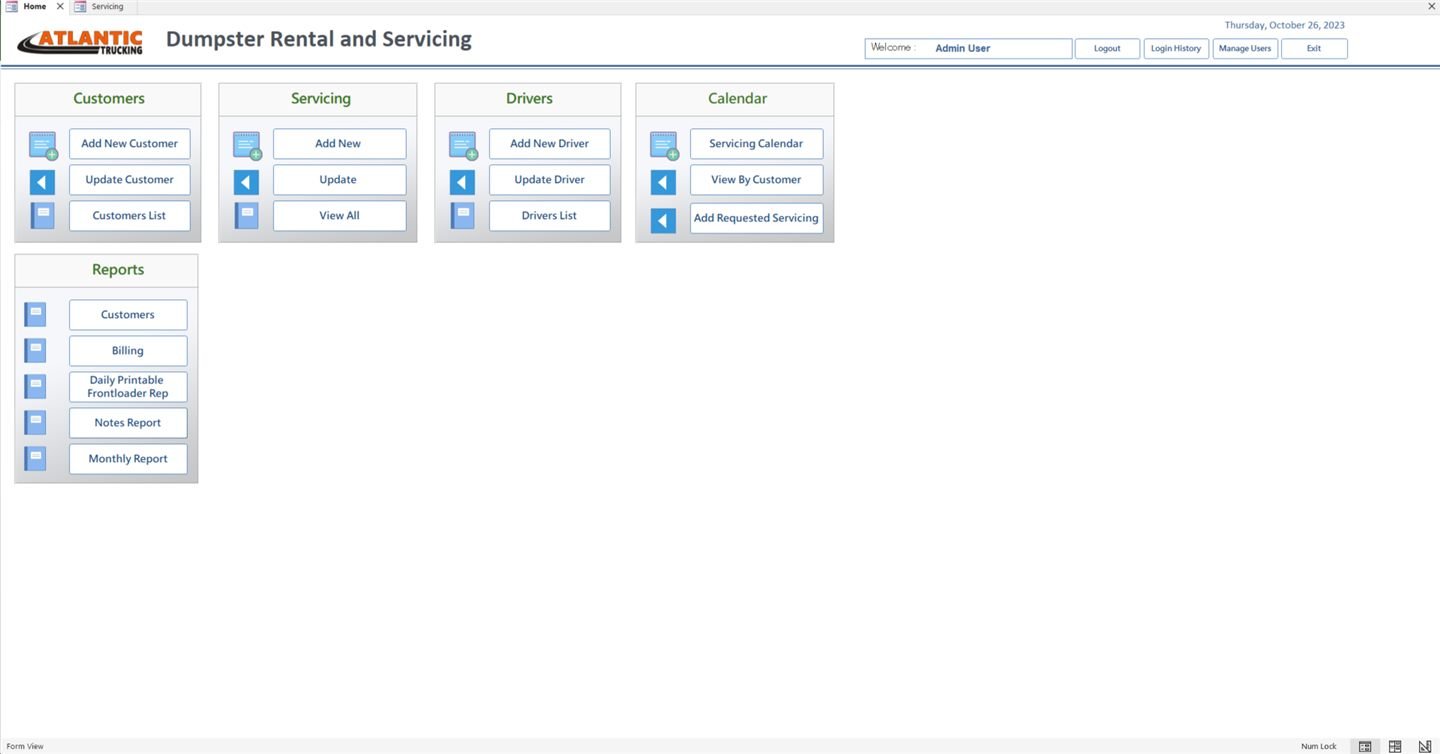
Task: Click the Servicing panel heading
Action: coord(320,98)
